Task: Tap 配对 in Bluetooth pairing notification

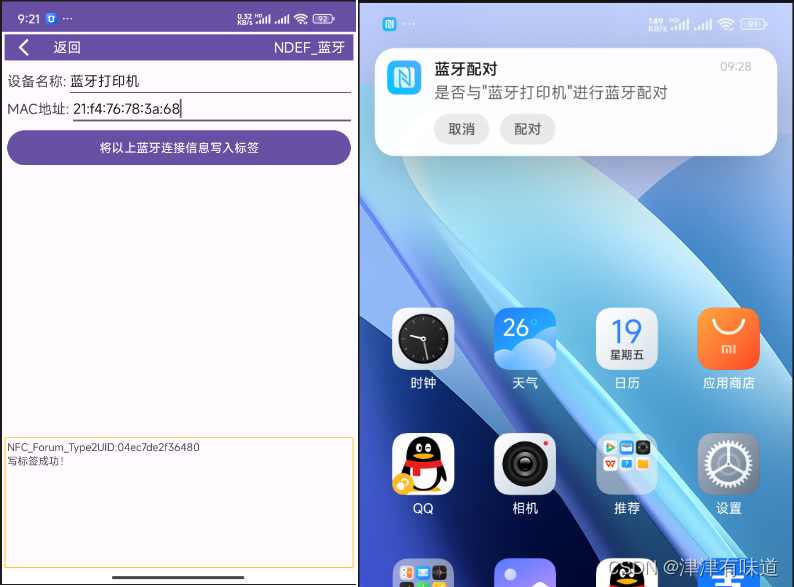Action: click(527, 129)
